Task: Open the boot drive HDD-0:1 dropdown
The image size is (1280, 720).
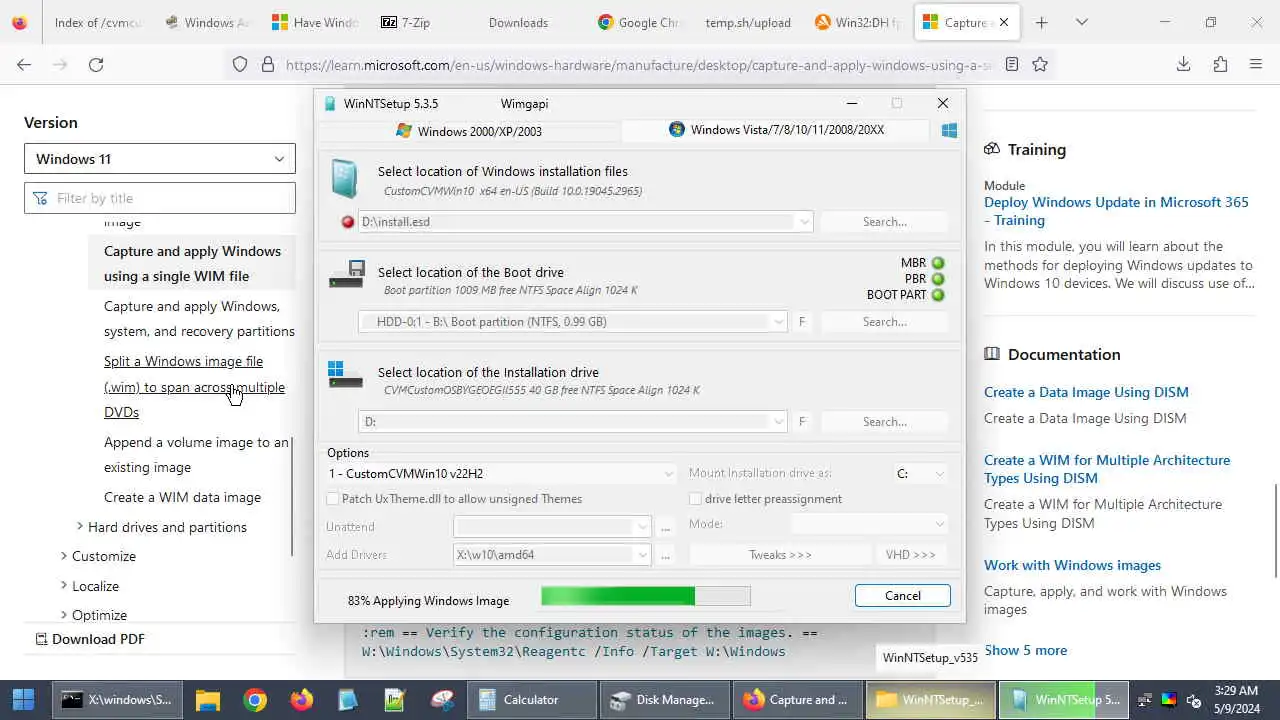Action: [778, 322]
